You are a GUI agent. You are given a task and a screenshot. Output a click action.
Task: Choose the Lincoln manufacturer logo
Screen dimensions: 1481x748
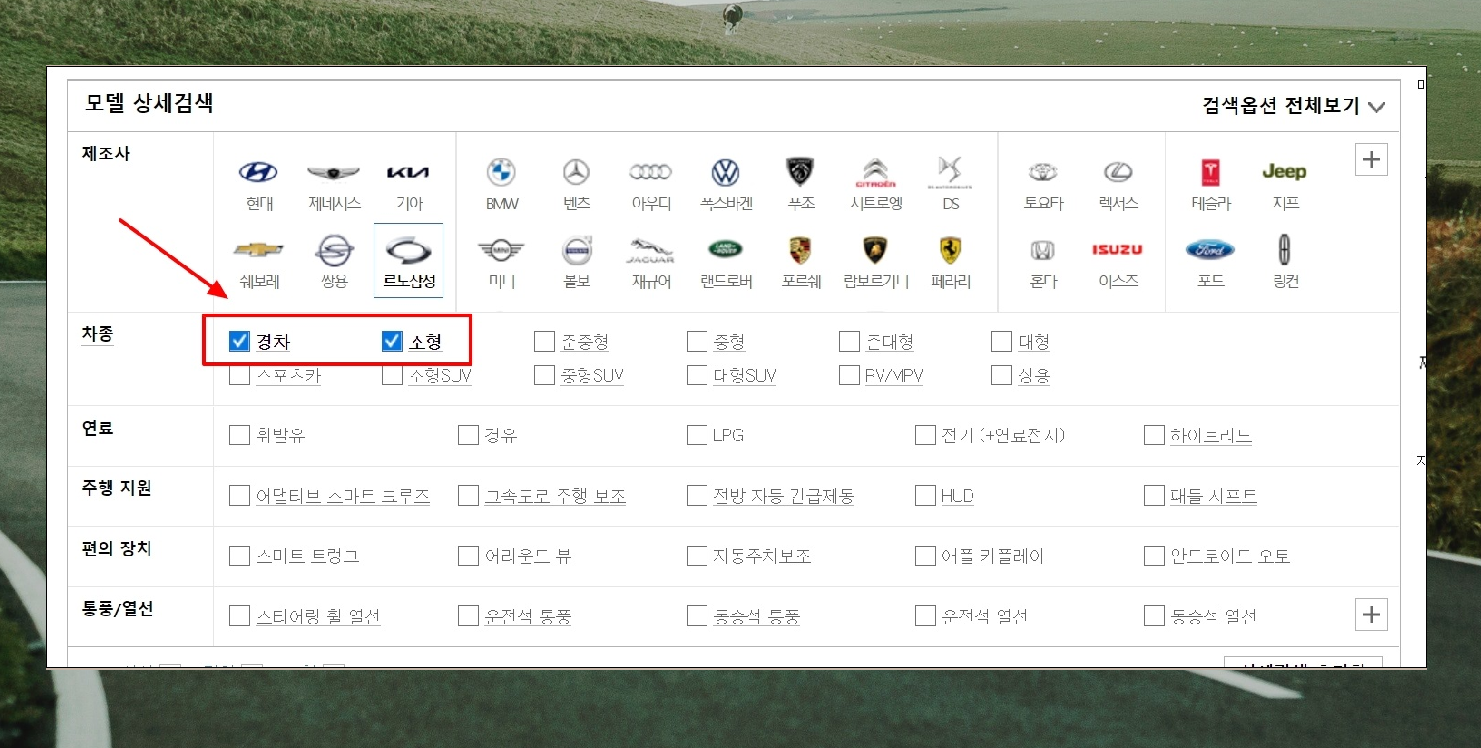pyautogui.click(x=1286, y=249)
